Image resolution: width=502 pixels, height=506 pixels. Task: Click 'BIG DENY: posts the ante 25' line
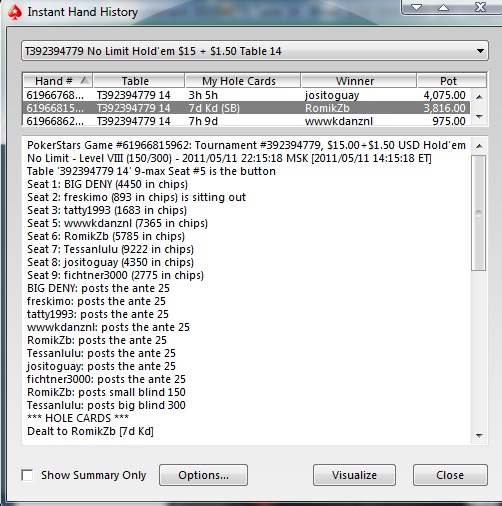point(98,288)
